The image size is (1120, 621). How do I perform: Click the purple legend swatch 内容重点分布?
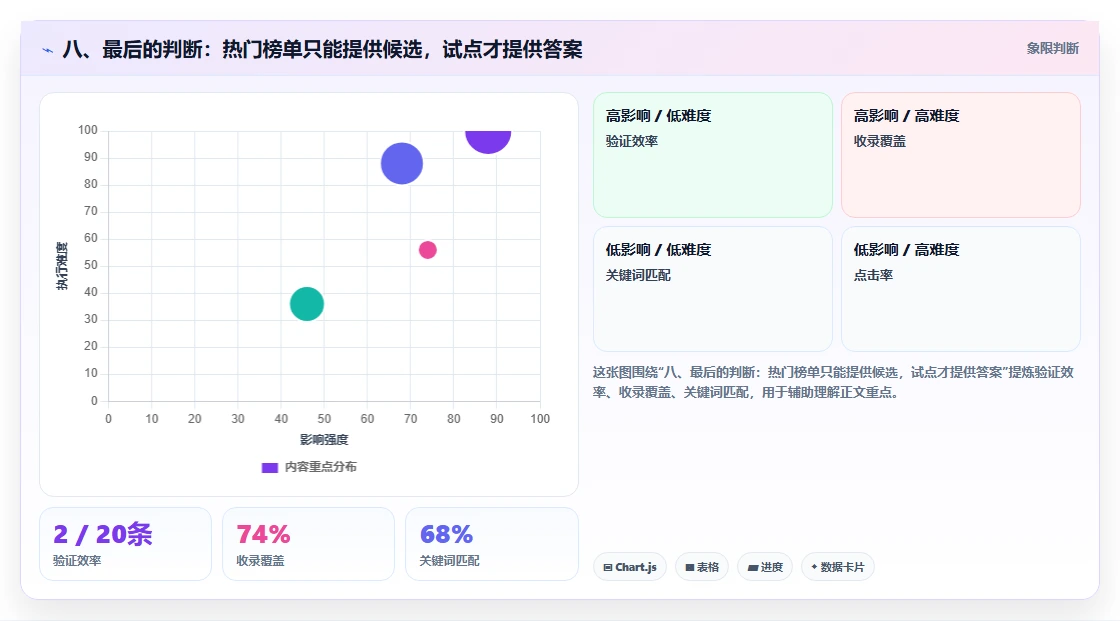[269, 467]
